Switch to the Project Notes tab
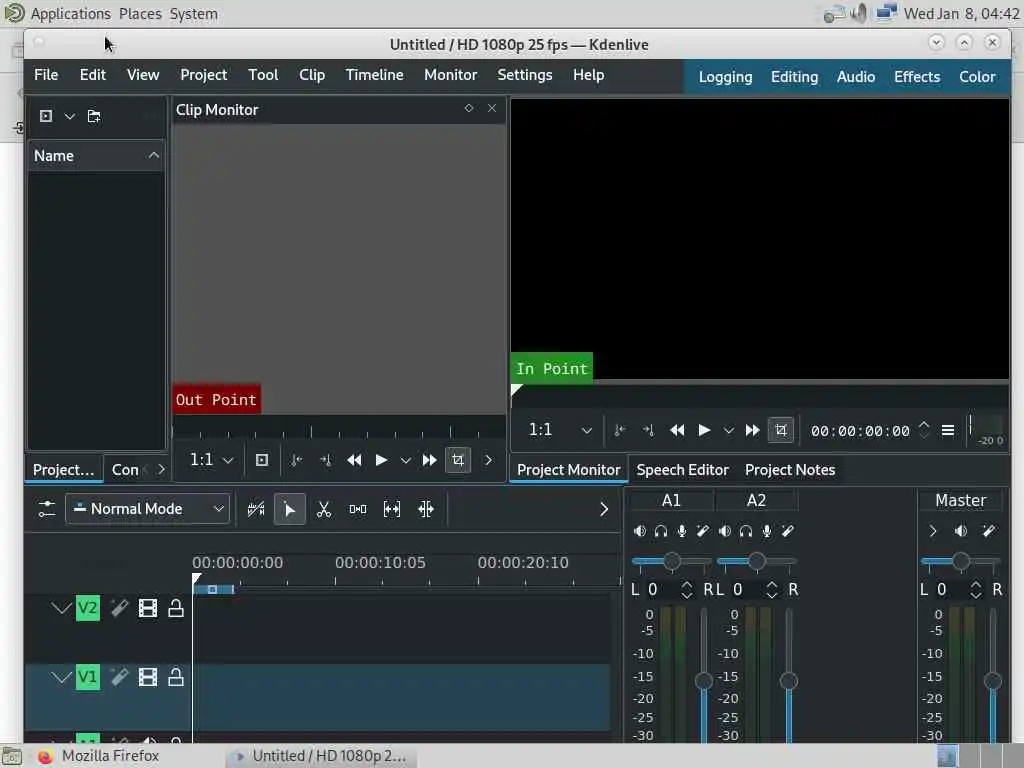This screenshot has width=1024, height=768. click(x=790, y=470)
